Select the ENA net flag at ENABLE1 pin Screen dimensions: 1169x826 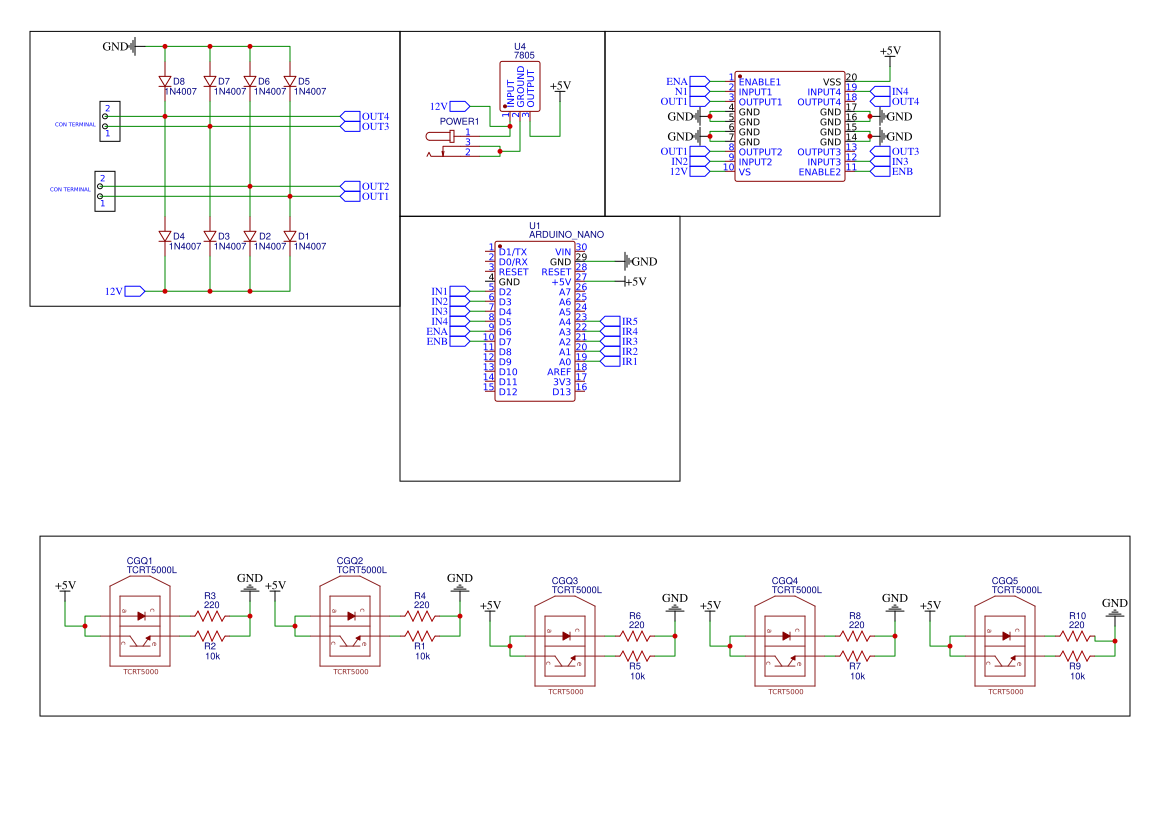pyautogui.click(x=687, y=81)
